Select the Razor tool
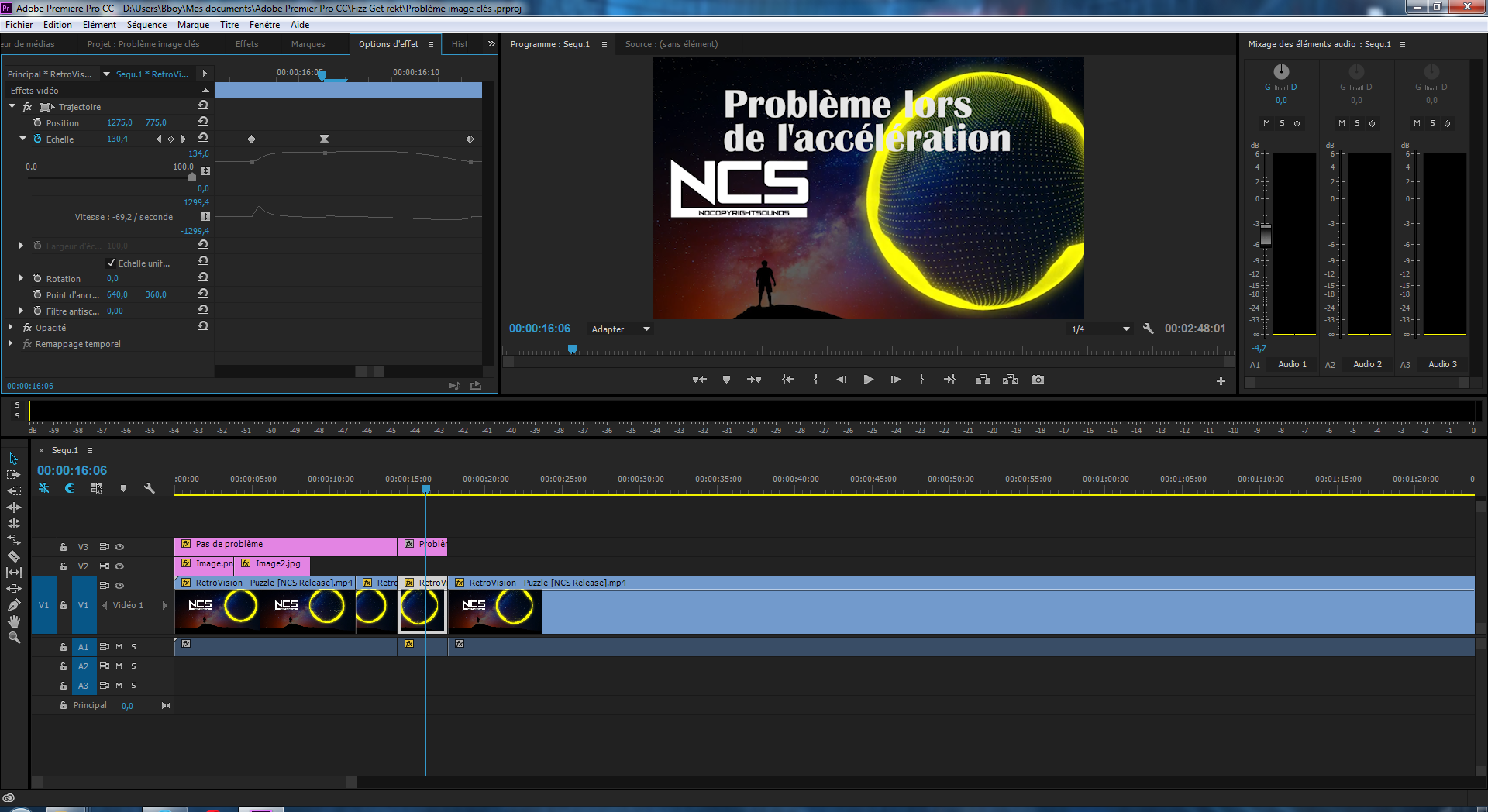1488x812 pixels. [13, 556]
